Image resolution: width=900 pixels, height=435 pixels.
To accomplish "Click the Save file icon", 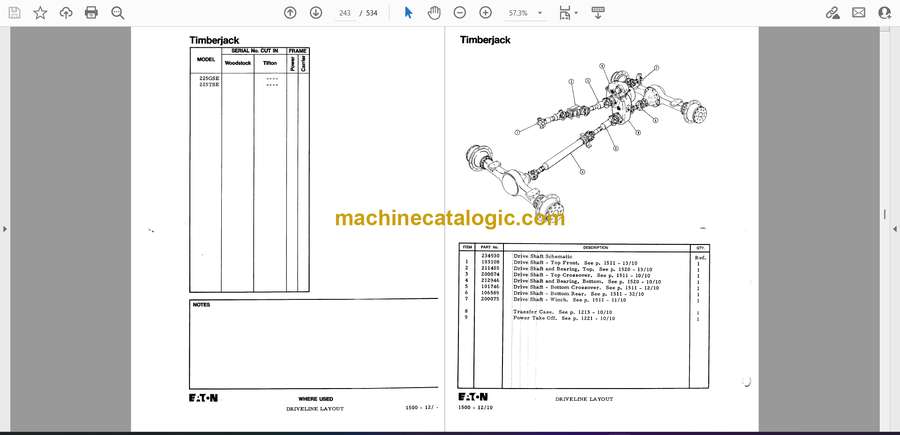I will tap(14, 13).
